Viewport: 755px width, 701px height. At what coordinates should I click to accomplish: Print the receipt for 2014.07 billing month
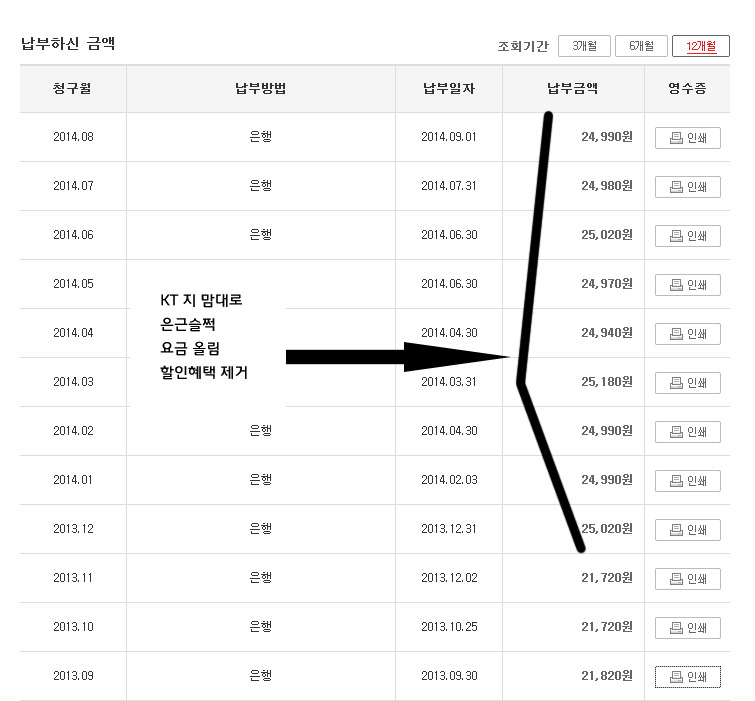click(687, 187)
